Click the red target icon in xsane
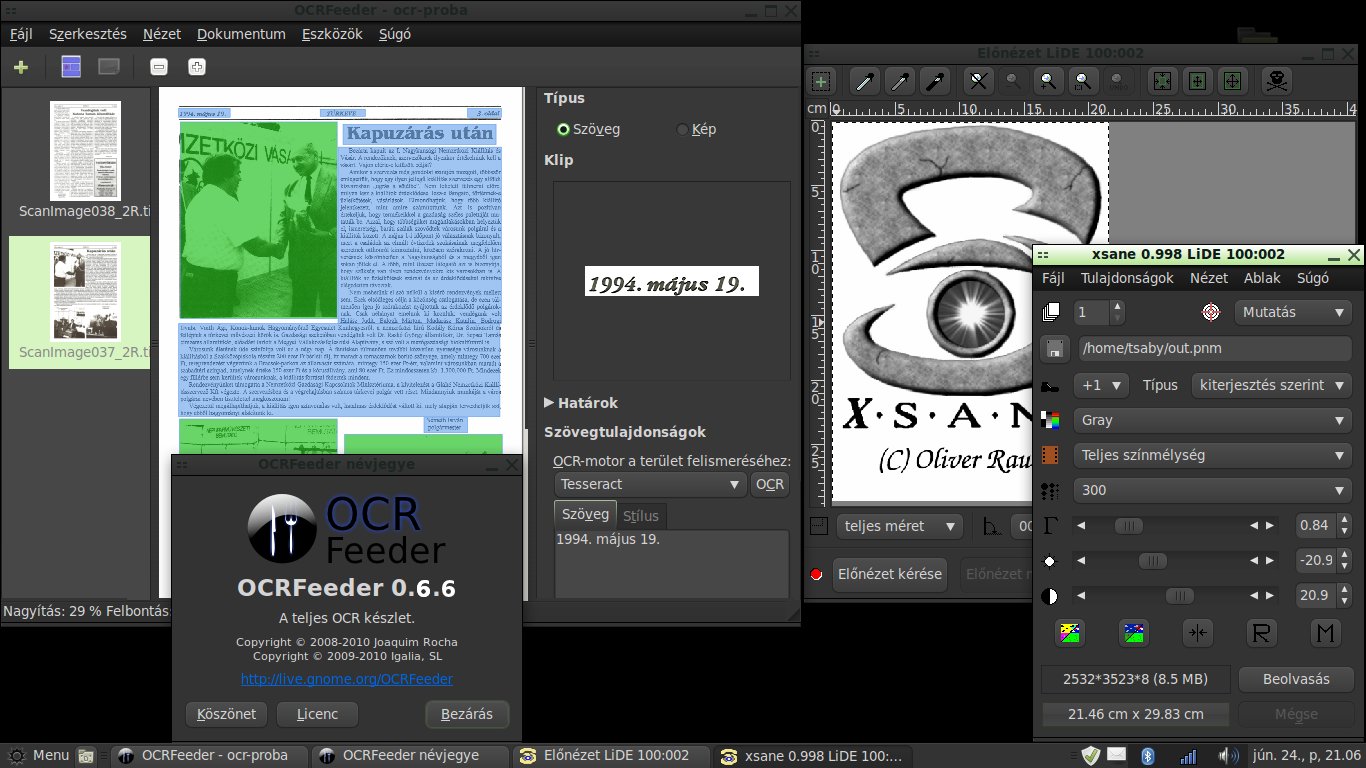This screenshot has height=768, width=1366. tap(1211, 312)
